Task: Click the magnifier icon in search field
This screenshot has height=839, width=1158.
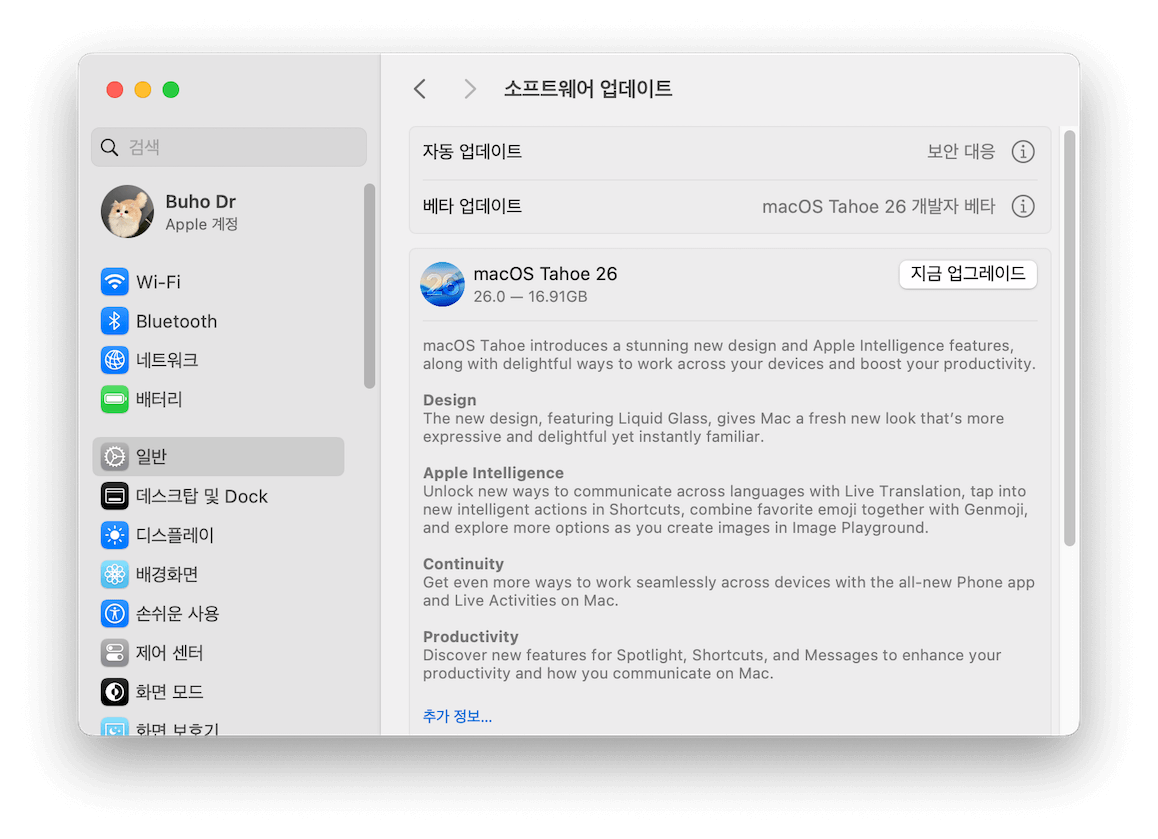Action: pos(109,147)
